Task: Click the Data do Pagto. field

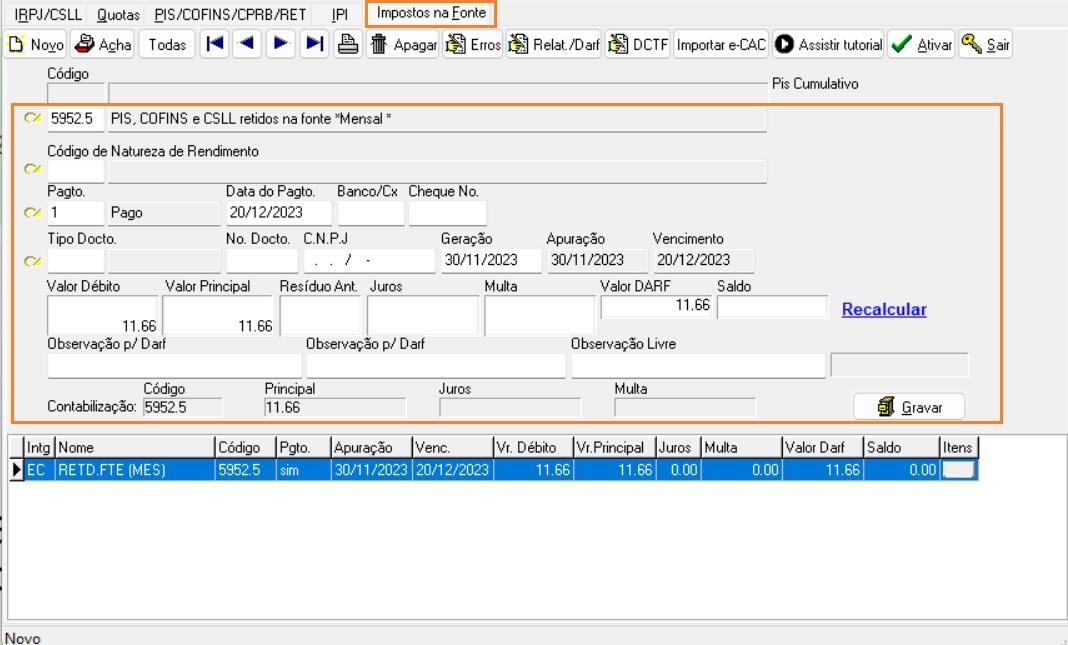Action: [279, 213]
